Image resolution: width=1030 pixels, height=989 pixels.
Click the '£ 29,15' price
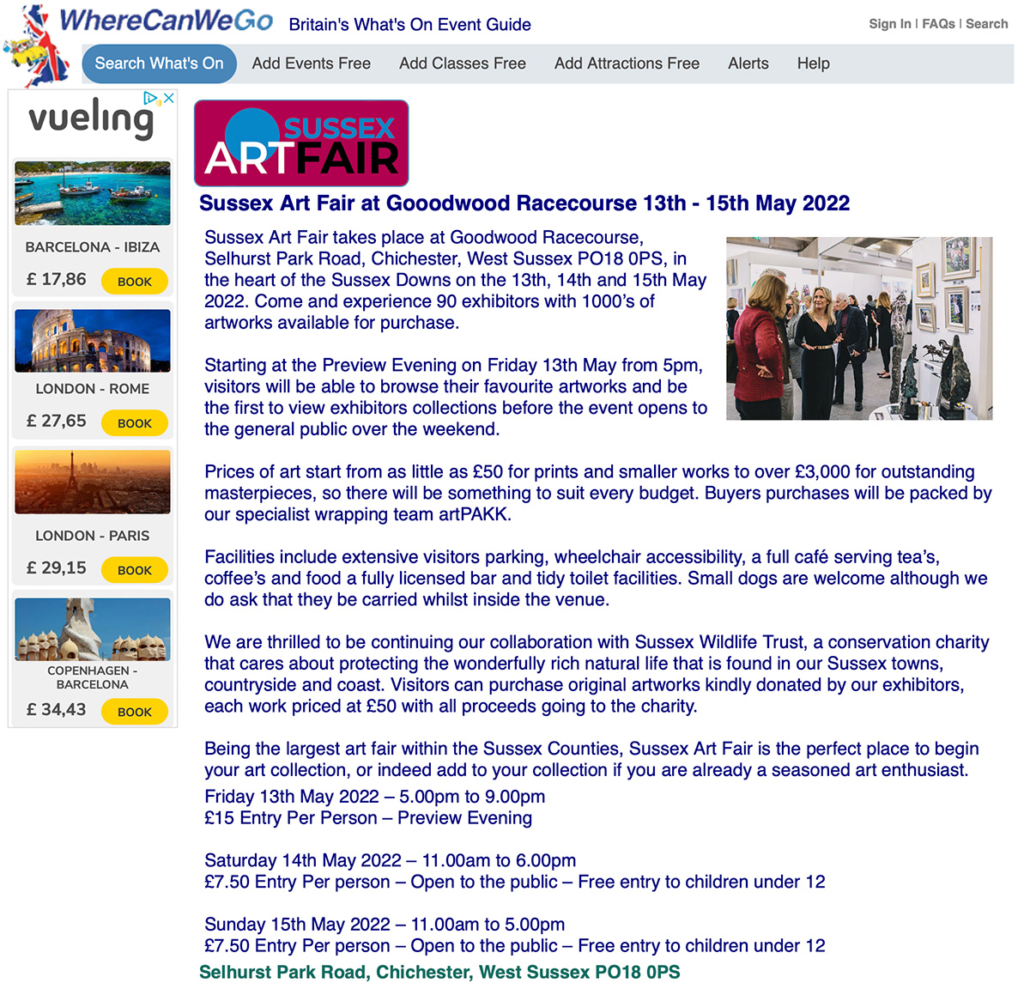pyautogui.click(x=56, y=568)
